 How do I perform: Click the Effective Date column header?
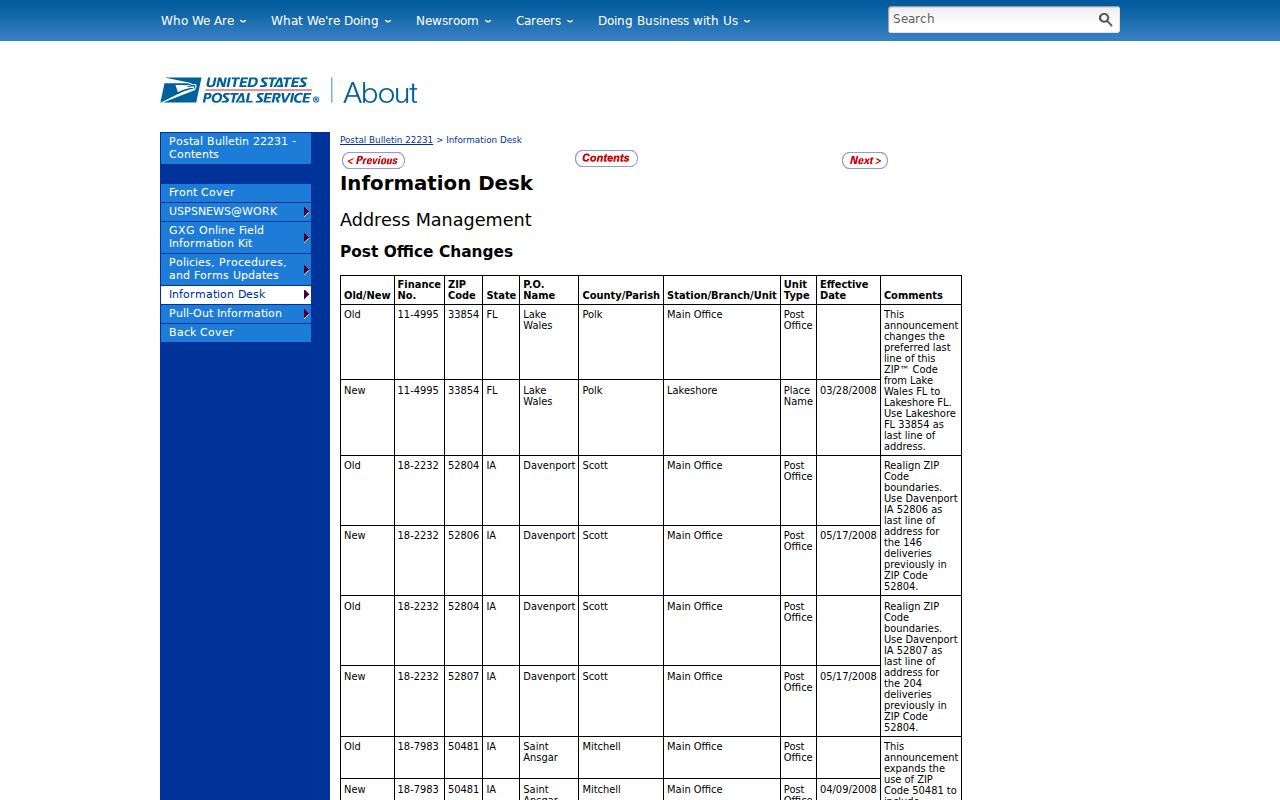pyautogui.click(x=848, y=290)
